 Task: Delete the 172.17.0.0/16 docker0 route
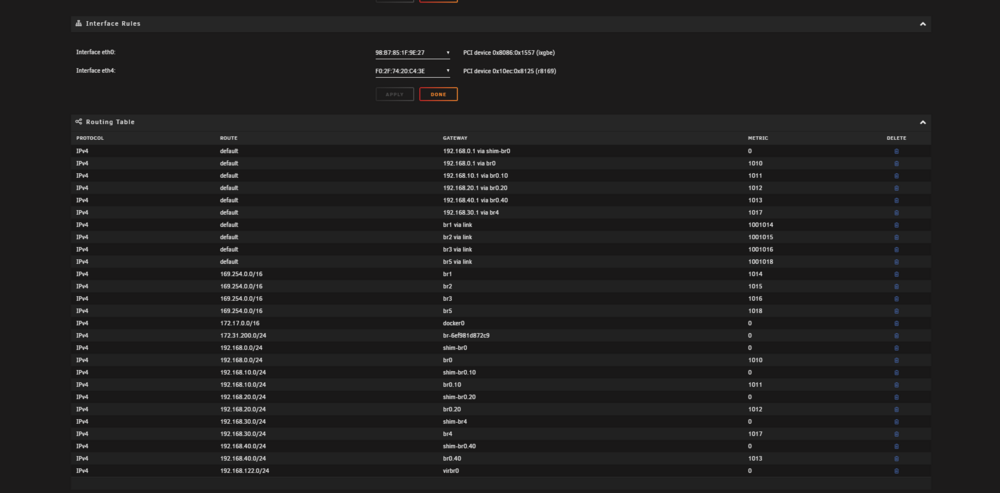[896, 323]
